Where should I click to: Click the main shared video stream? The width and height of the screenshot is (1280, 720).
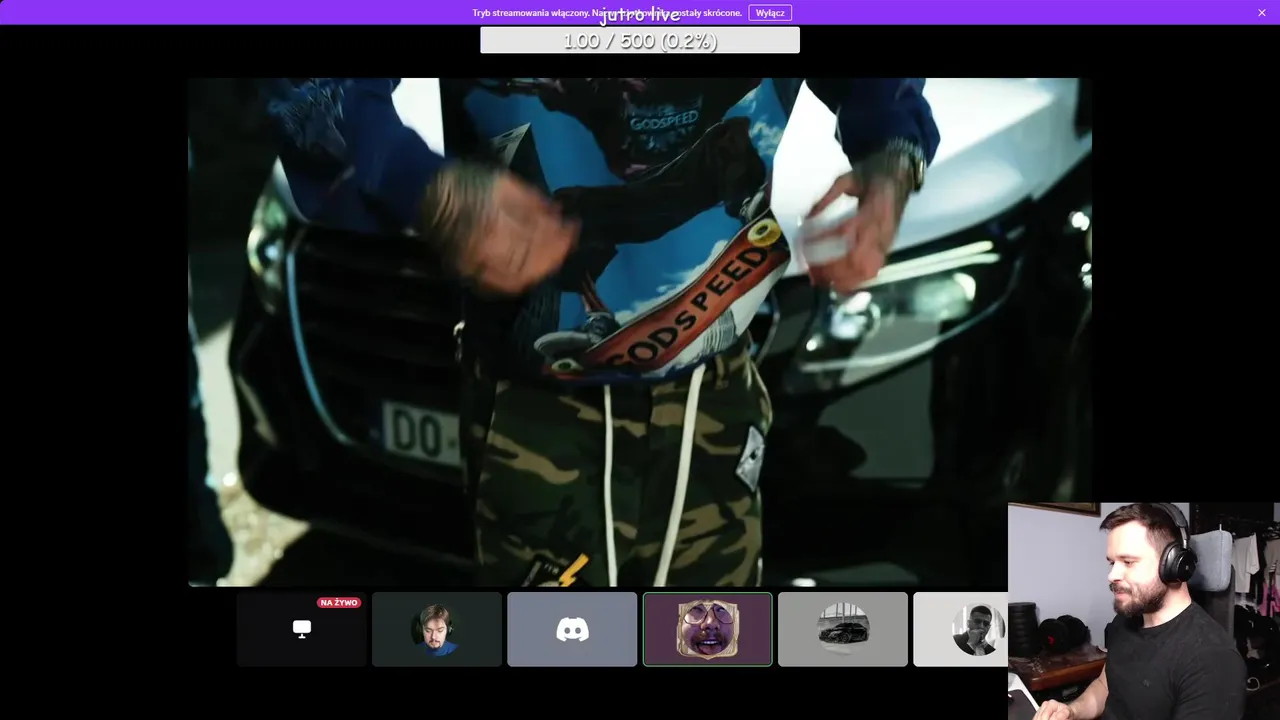[640, 332]
